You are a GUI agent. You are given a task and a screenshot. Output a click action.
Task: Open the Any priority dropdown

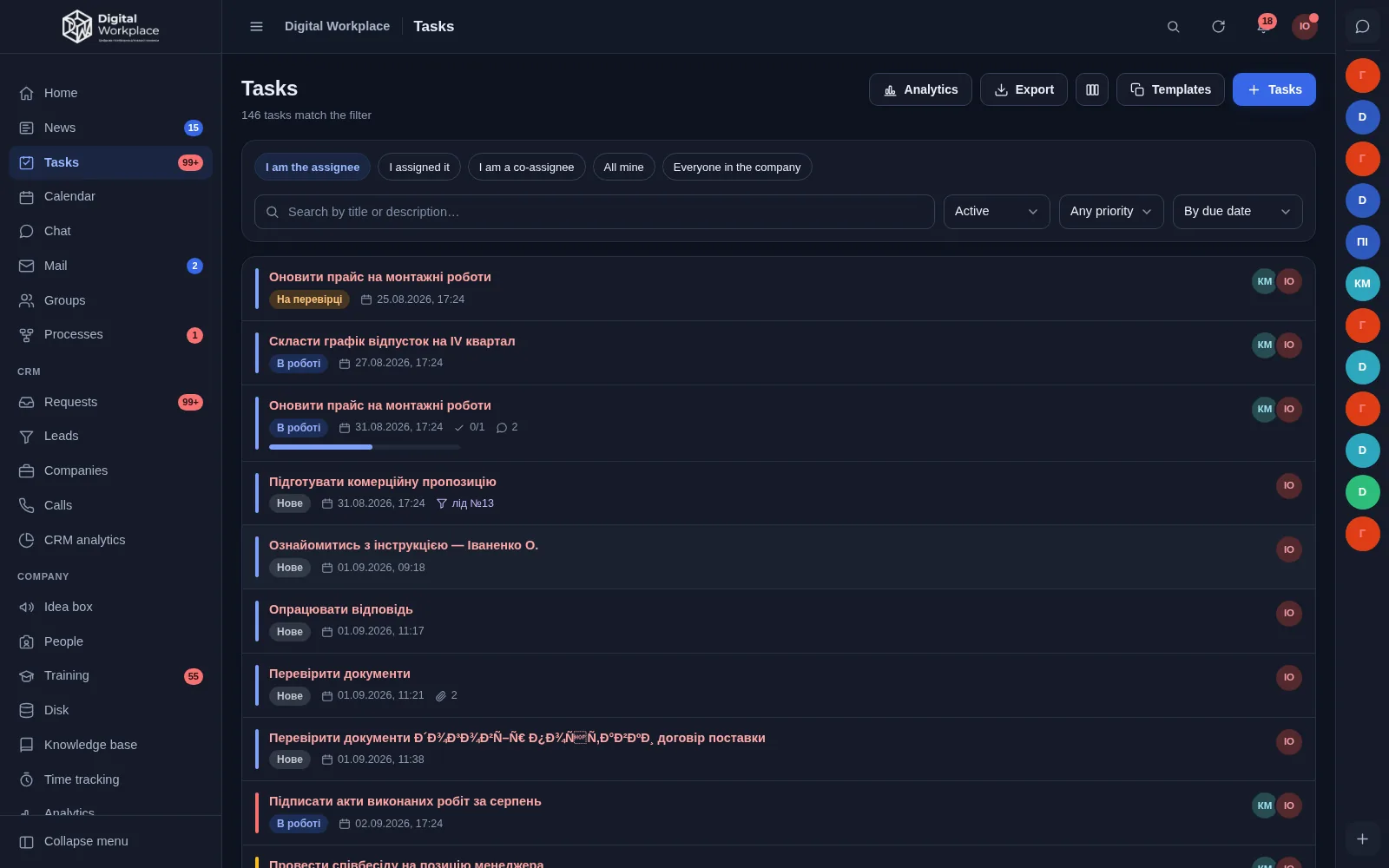(x=1111, y=212)
